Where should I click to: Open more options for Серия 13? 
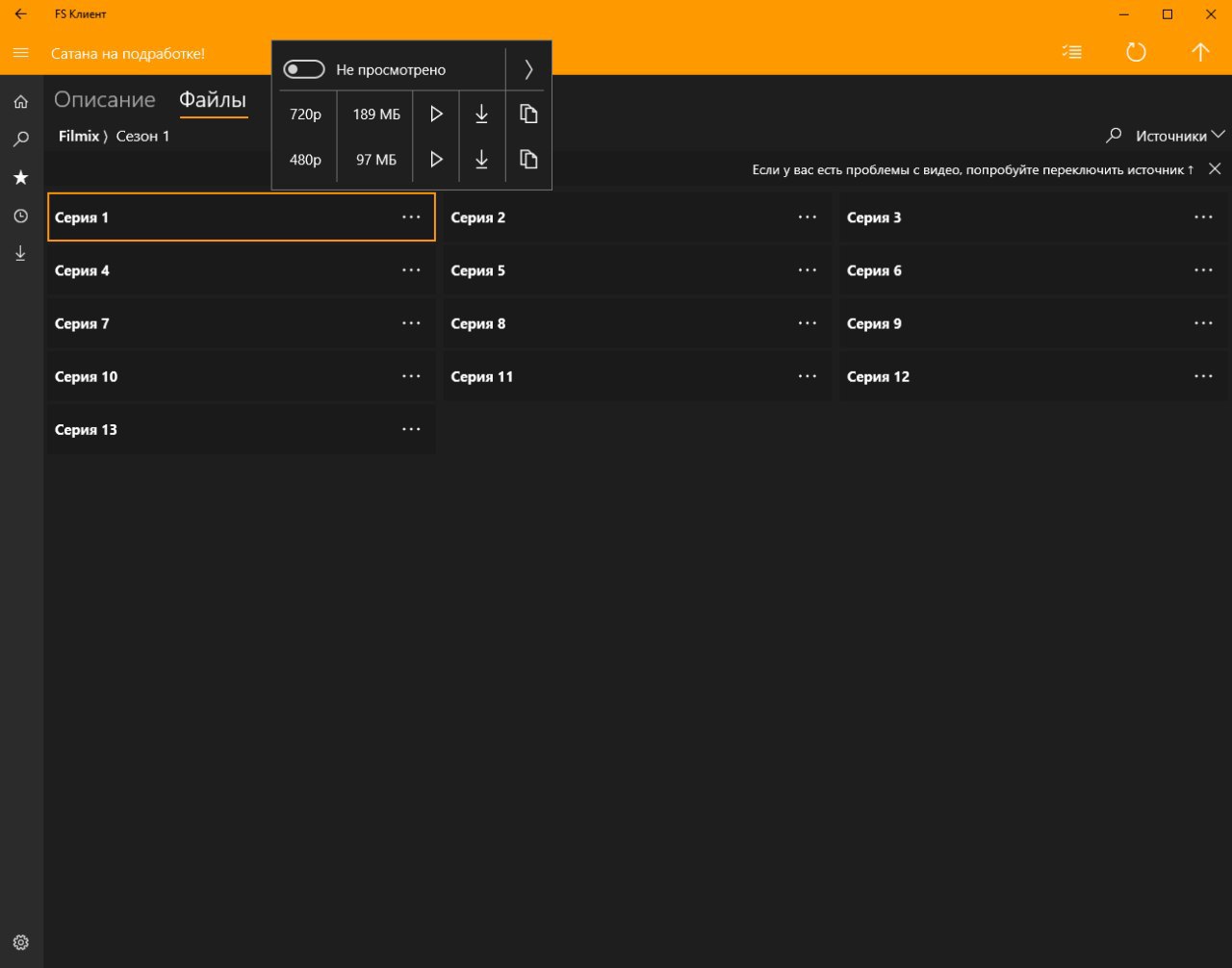[411, 428]
